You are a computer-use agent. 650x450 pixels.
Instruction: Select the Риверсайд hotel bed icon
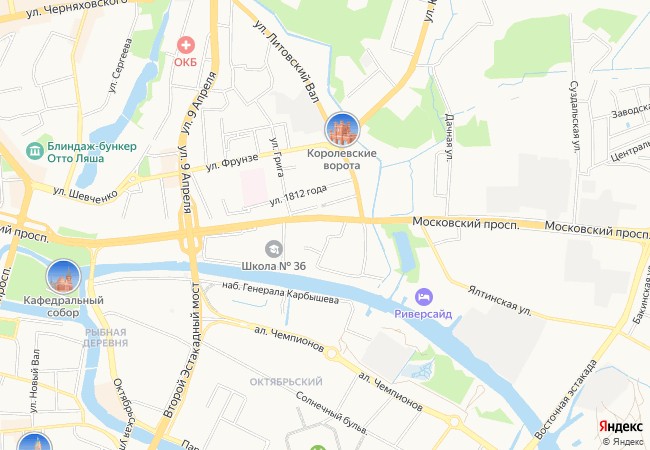pyautogui.click(x=424, y=297)
